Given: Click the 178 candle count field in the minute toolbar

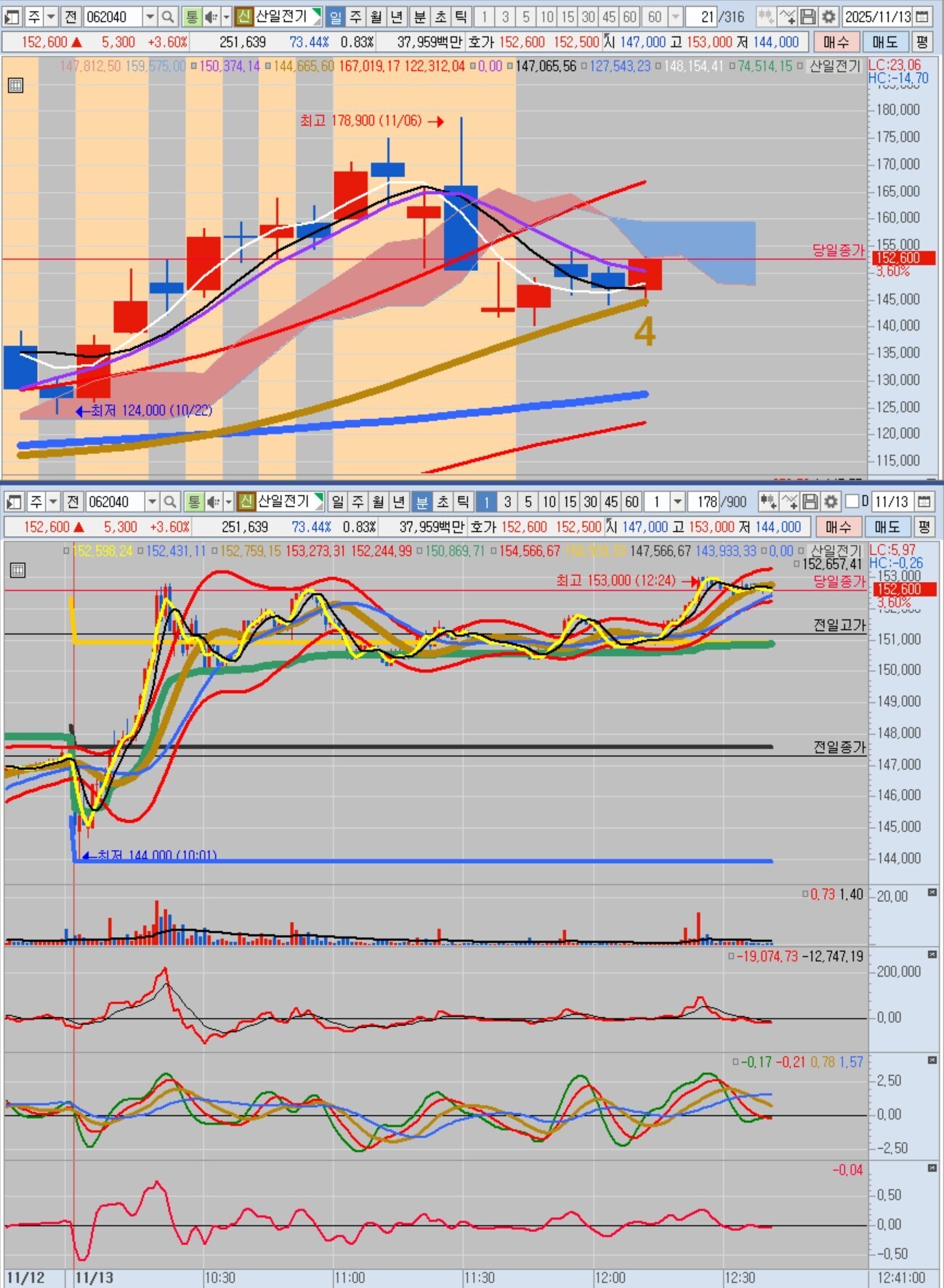Looking at the screenshot, I should 703,501.
